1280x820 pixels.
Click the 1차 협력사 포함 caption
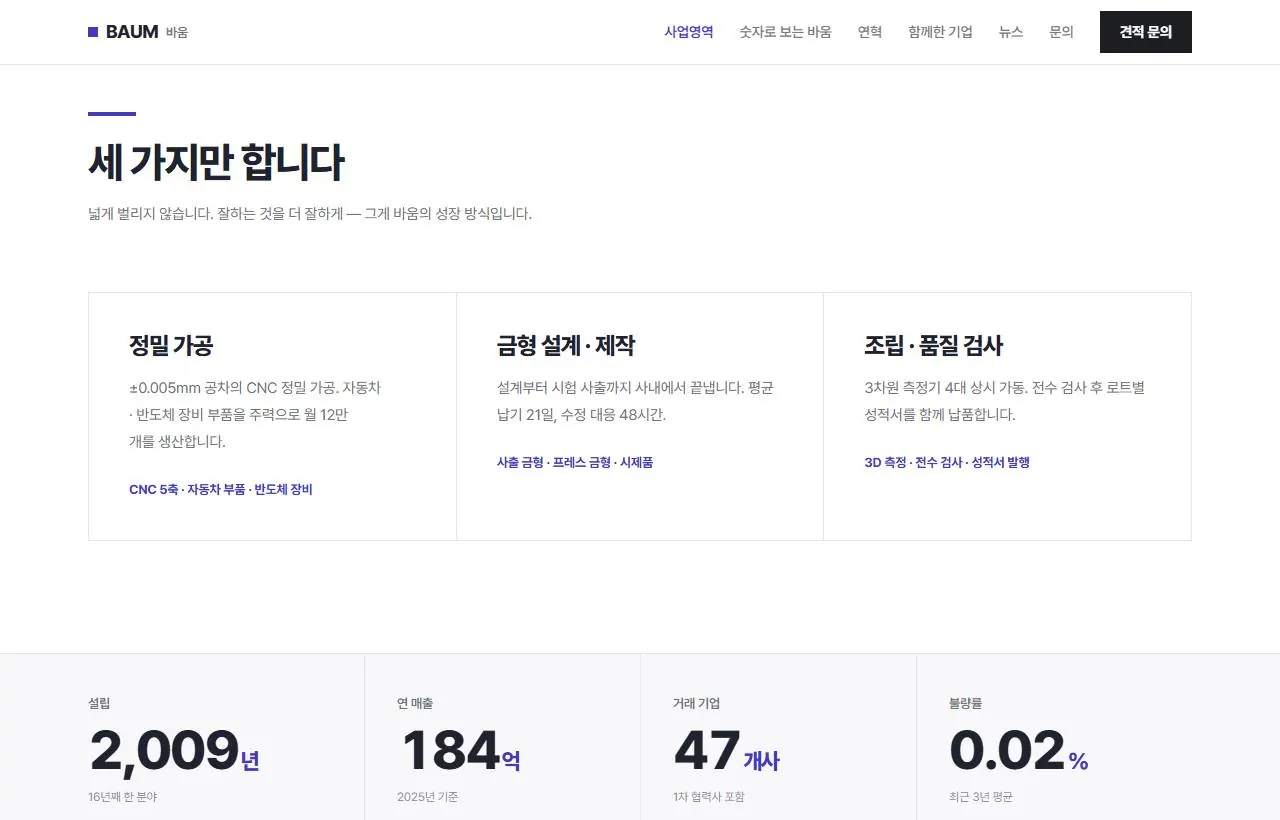click(x=709, y=797)
